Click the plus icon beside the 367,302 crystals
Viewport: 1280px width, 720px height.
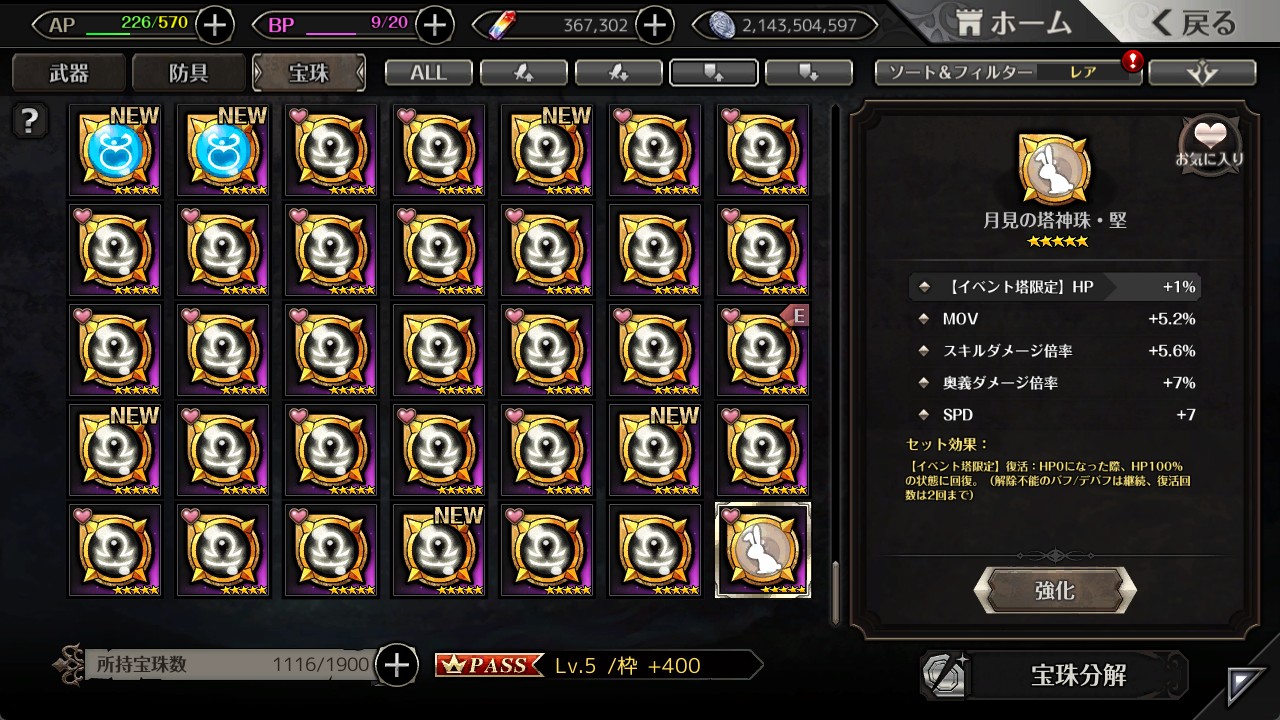pos(654,25)
